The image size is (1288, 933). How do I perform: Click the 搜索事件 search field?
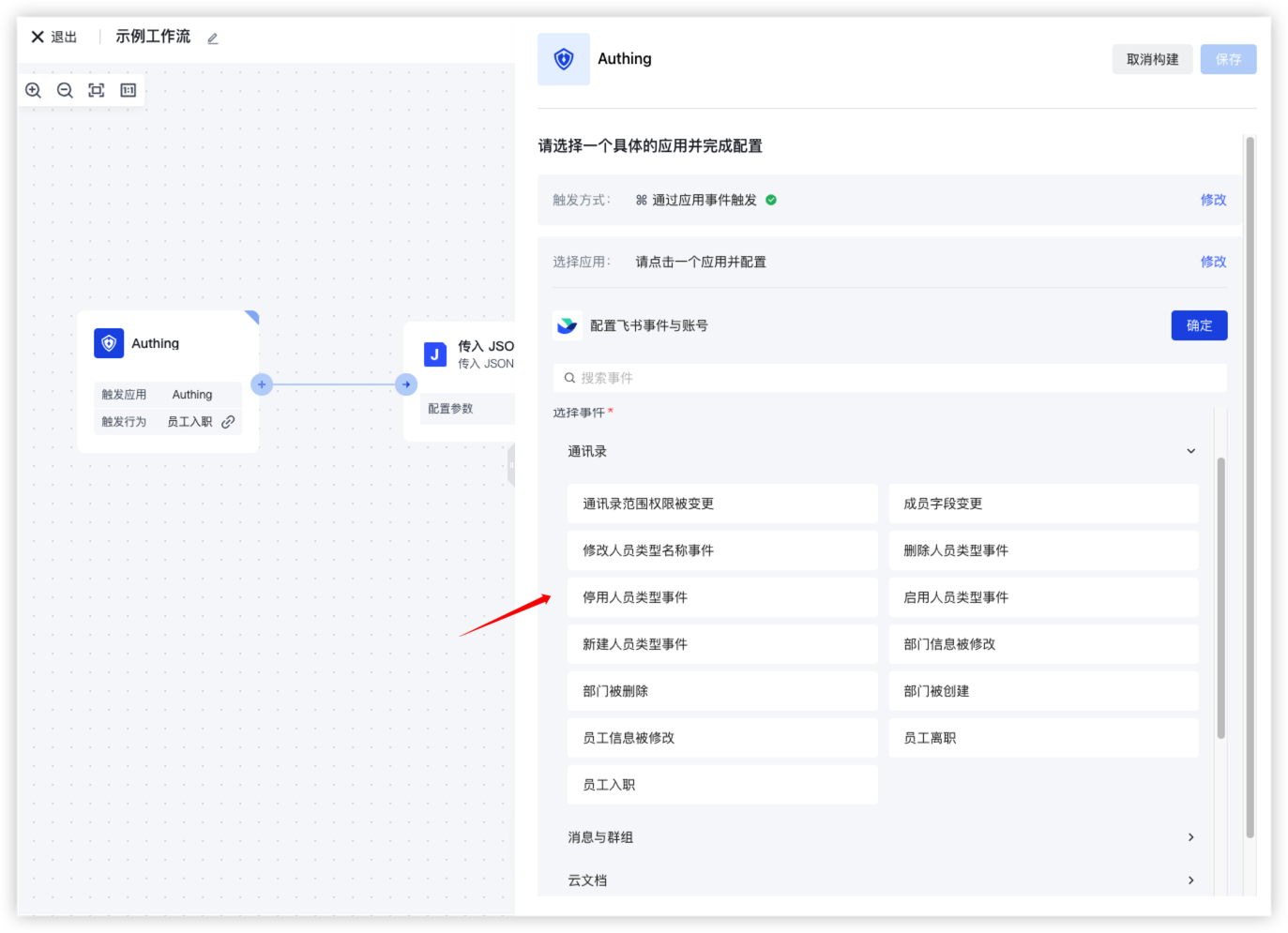889,378
